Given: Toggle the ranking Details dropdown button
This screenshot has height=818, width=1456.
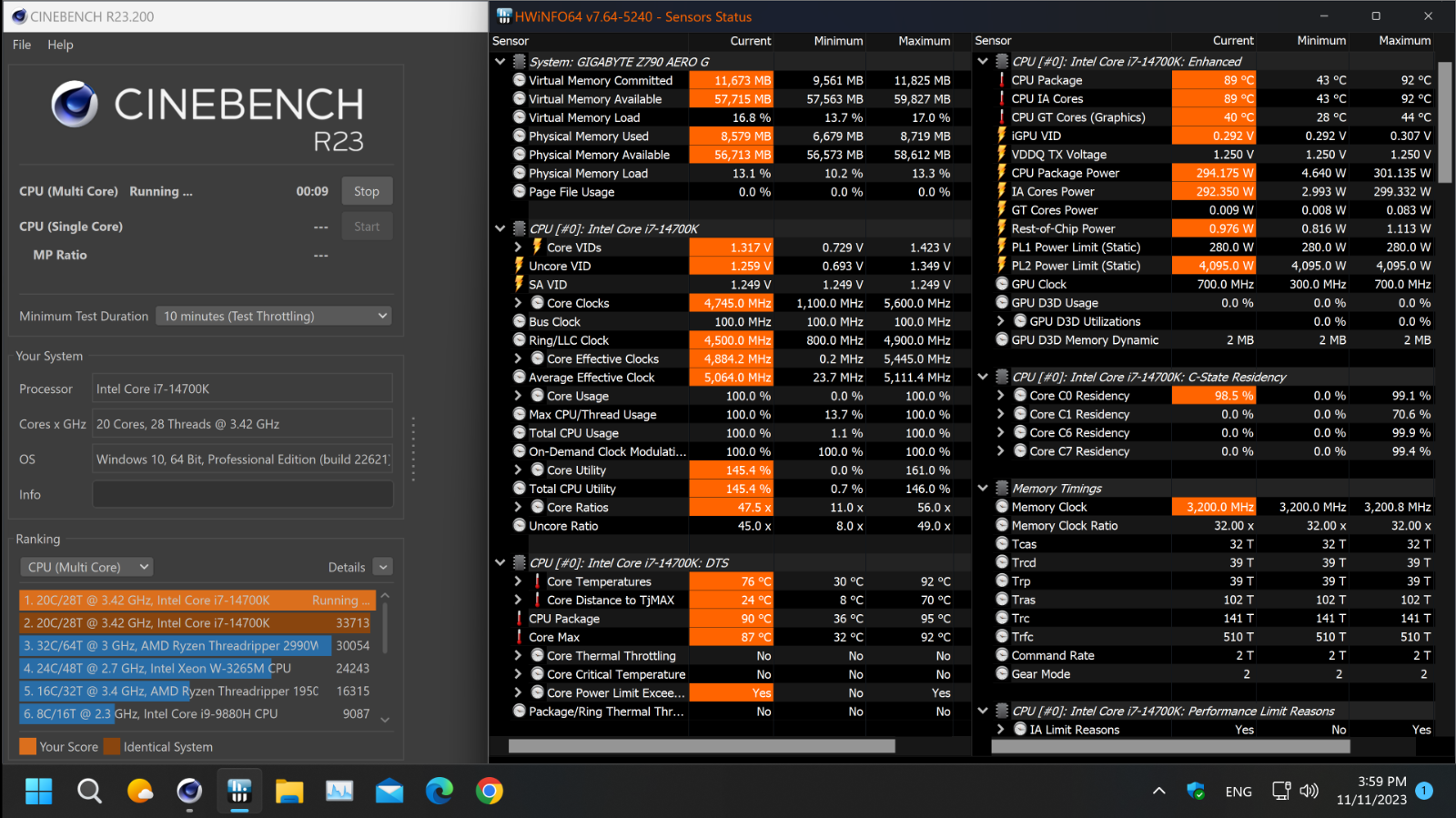Looking at the screenshot, I should (x=383, y=567).
